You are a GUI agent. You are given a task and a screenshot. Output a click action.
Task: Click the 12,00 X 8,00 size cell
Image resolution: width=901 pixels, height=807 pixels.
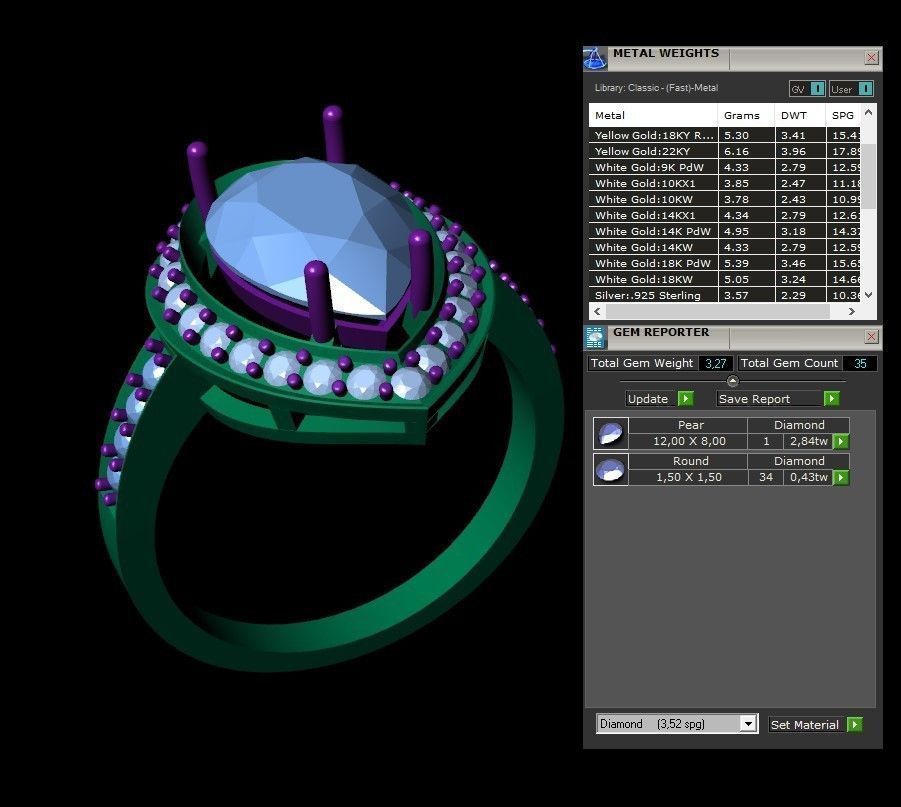point(689,441)
